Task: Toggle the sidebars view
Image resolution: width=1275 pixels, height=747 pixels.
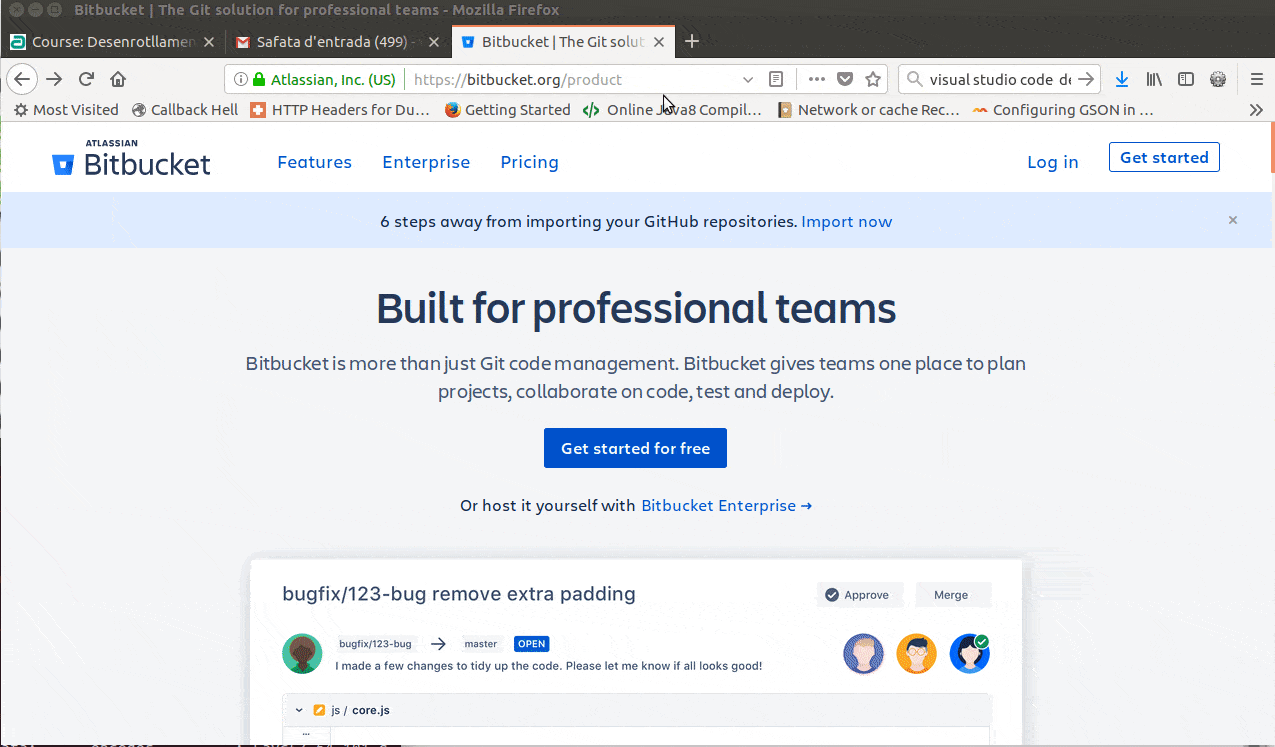Action: [1186, 78]
